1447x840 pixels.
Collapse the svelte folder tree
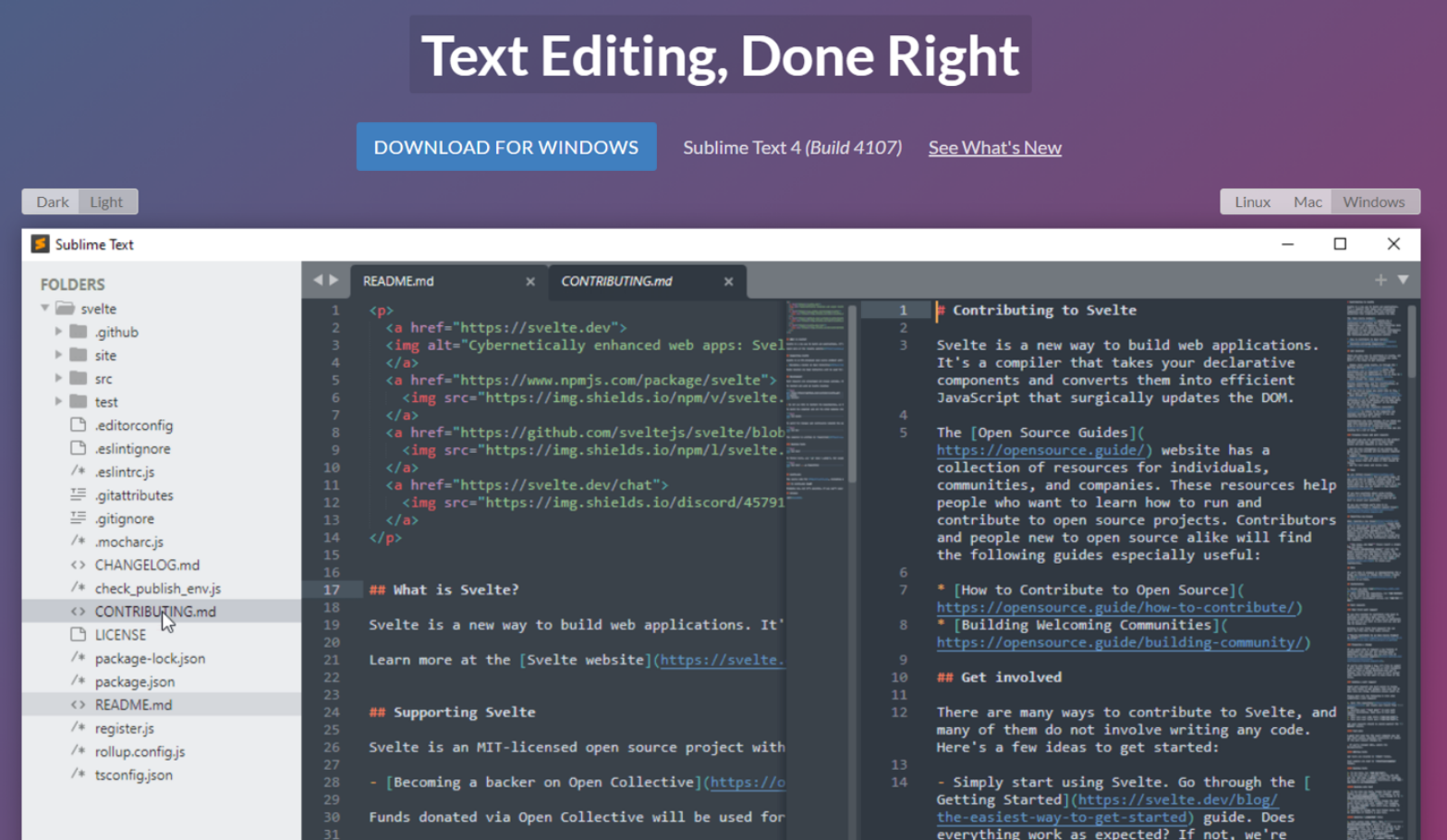[x=44, y=308]
